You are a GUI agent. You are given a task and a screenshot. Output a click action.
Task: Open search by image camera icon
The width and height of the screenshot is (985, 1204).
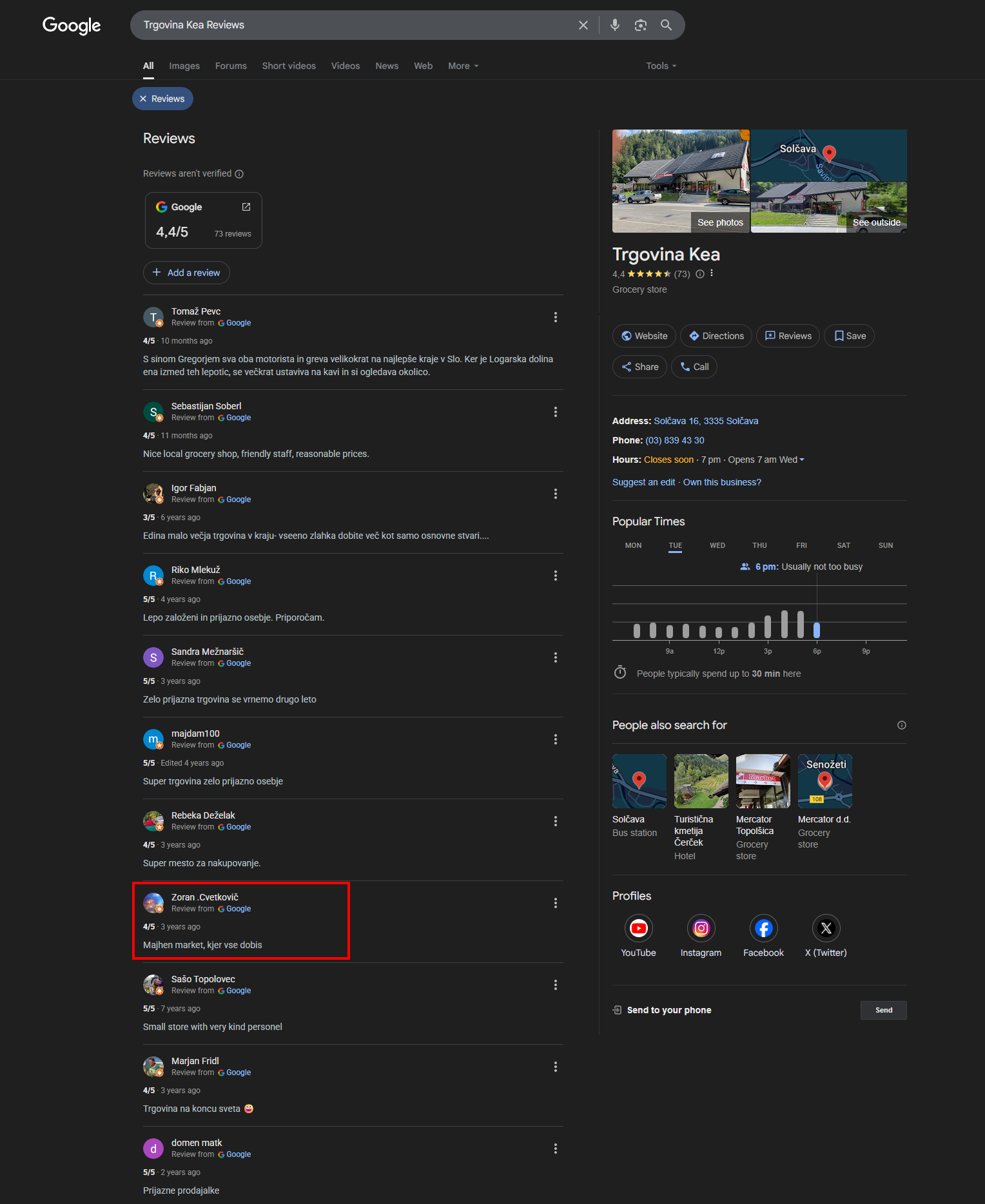pos(640,25)
